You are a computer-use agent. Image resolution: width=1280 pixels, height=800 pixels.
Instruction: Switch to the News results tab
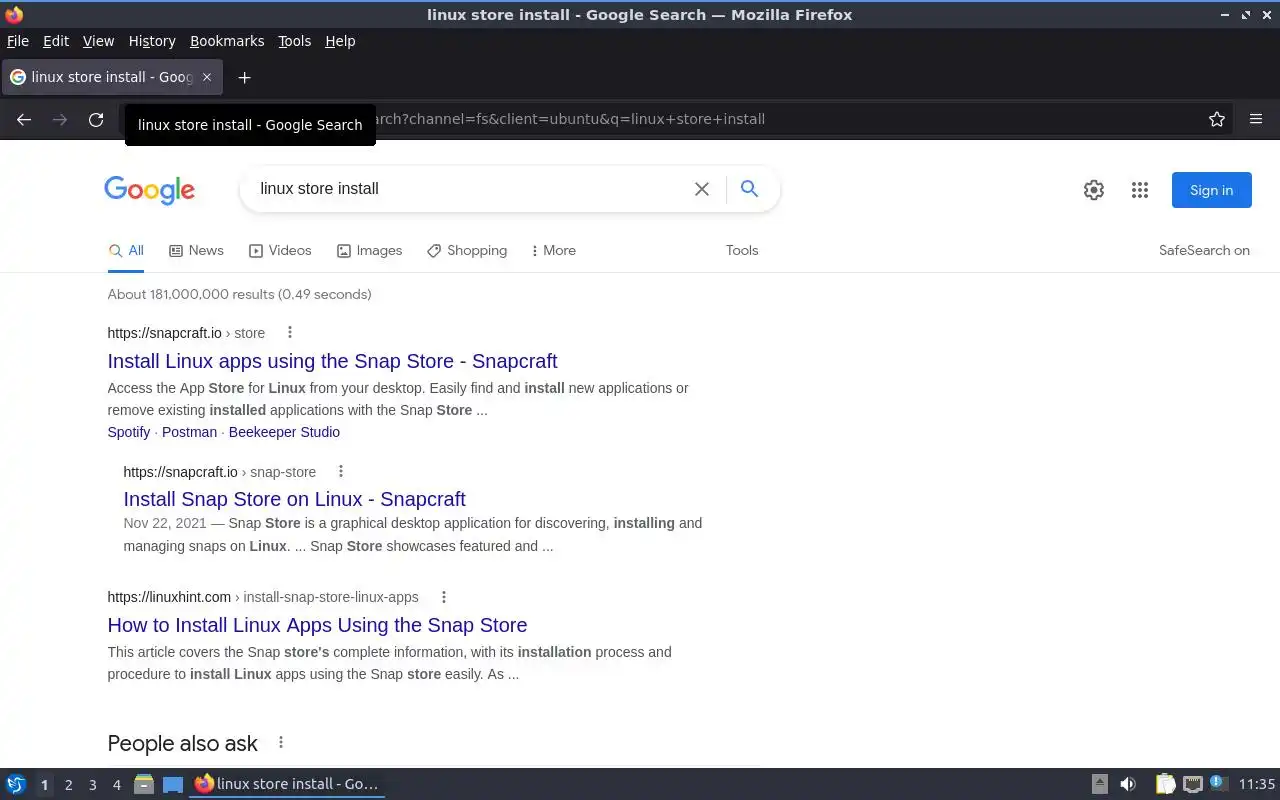(x=196, y=251)
